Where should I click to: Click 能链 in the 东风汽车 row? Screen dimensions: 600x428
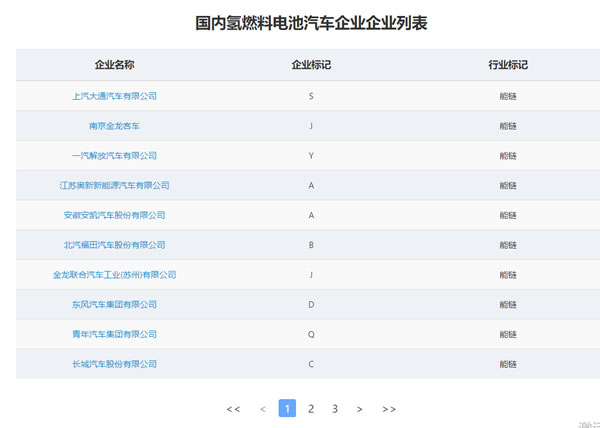point(508,304)
